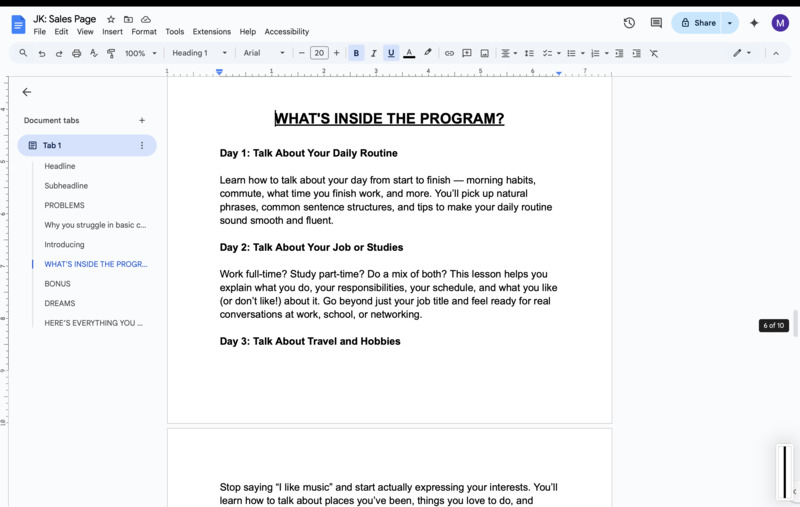Open the zoom level 100% dropdown
800x507 pixels.
tap(140, 53)
